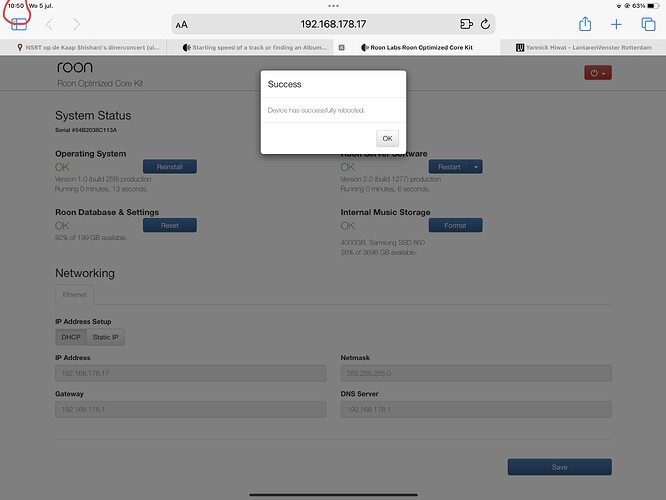The width and height of the screenshot is (666, 500).
Task: Select the address bar showing 192.168.178.17
Action: [x=333, y=24]
